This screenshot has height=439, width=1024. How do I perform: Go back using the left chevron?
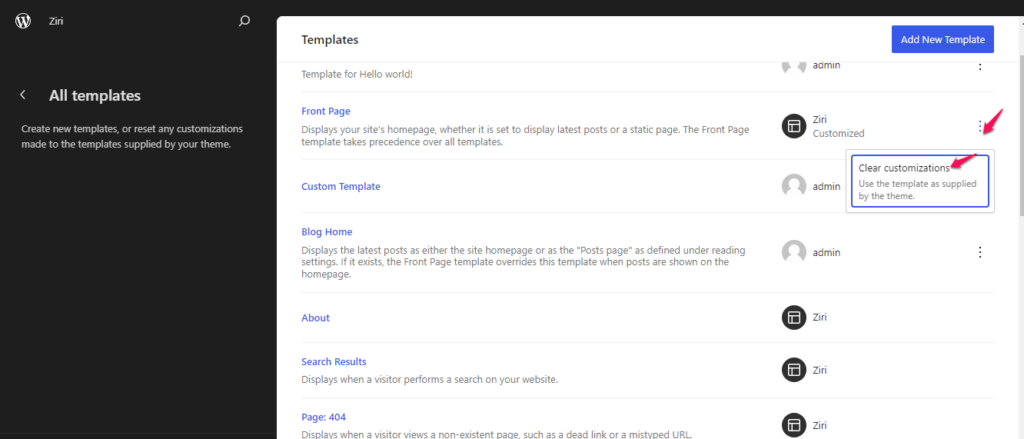(x=23, y=95)
